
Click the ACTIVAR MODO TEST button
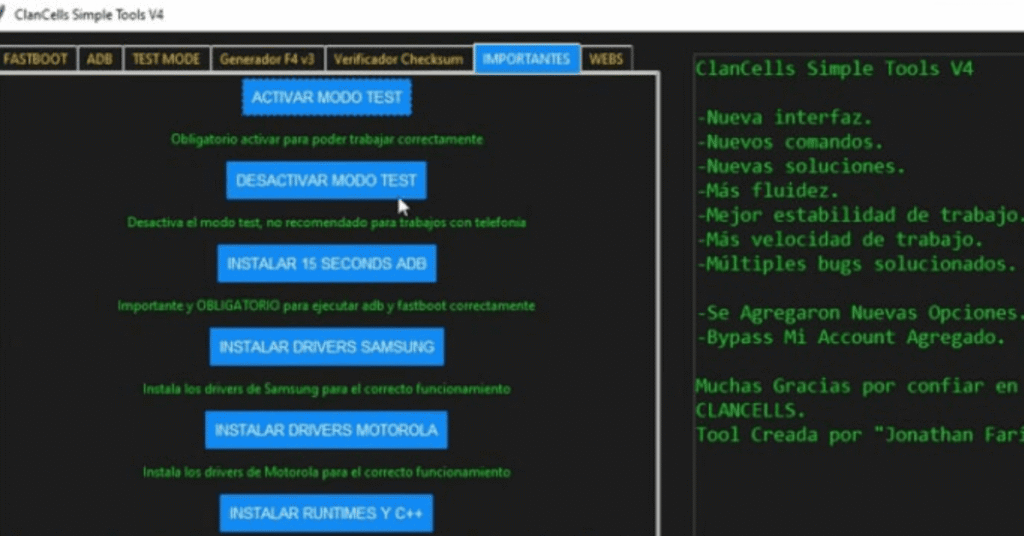pyautogui.click(x=327, y=97)
